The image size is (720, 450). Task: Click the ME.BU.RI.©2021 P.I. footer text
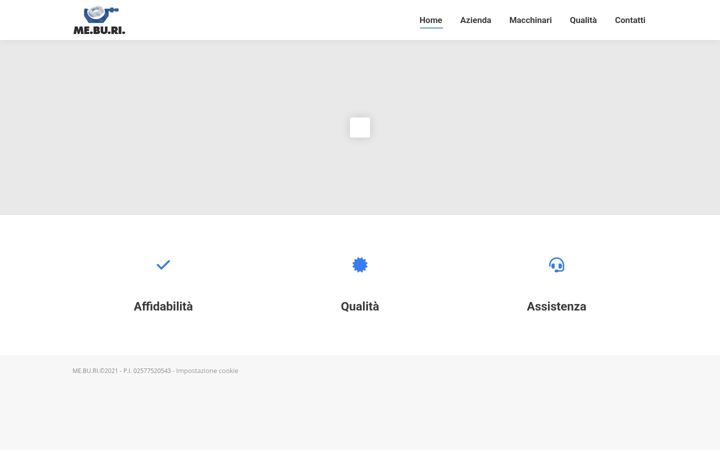click(x=122, y=371)
